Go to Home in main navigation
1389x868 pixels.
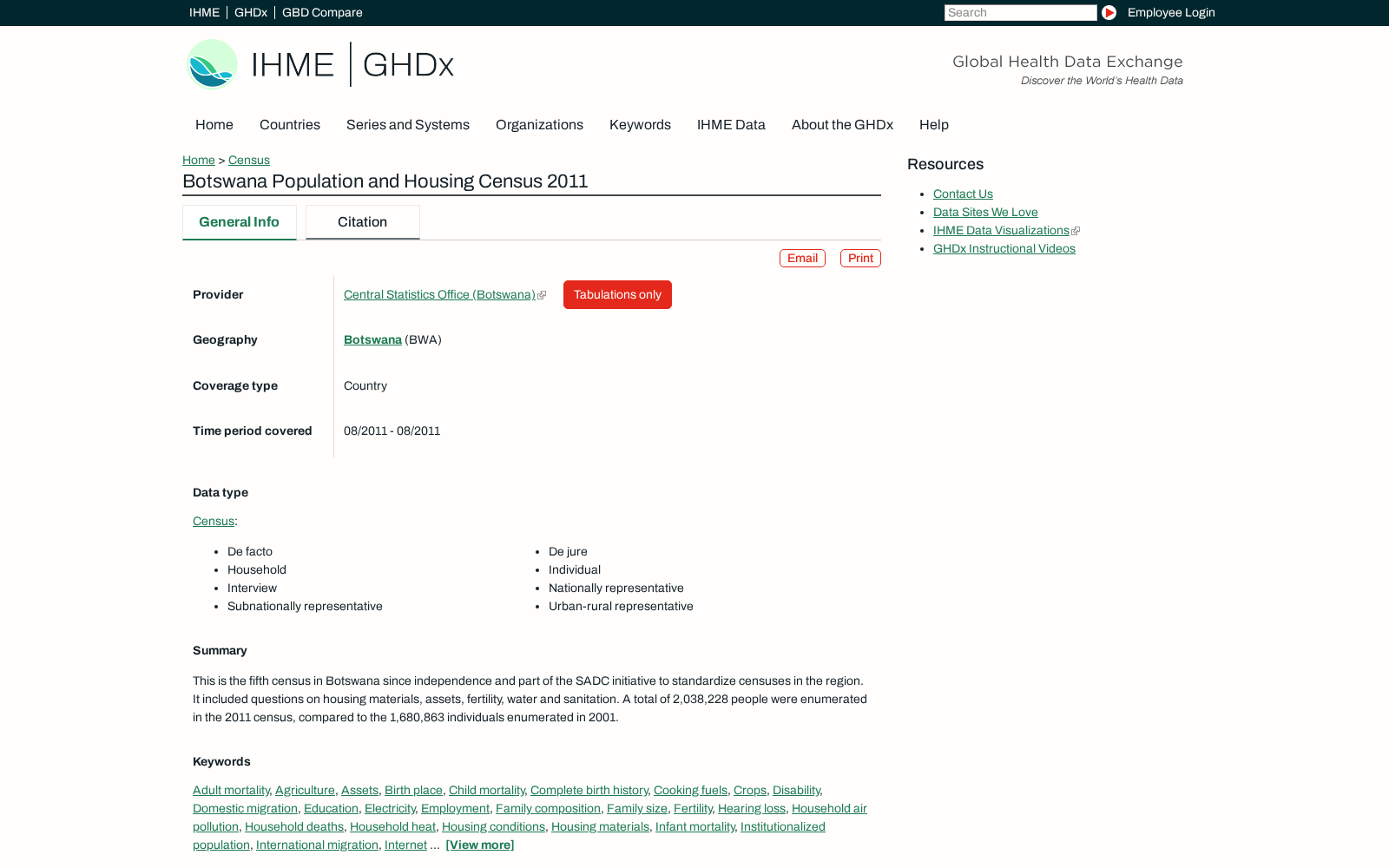point(214,125)
